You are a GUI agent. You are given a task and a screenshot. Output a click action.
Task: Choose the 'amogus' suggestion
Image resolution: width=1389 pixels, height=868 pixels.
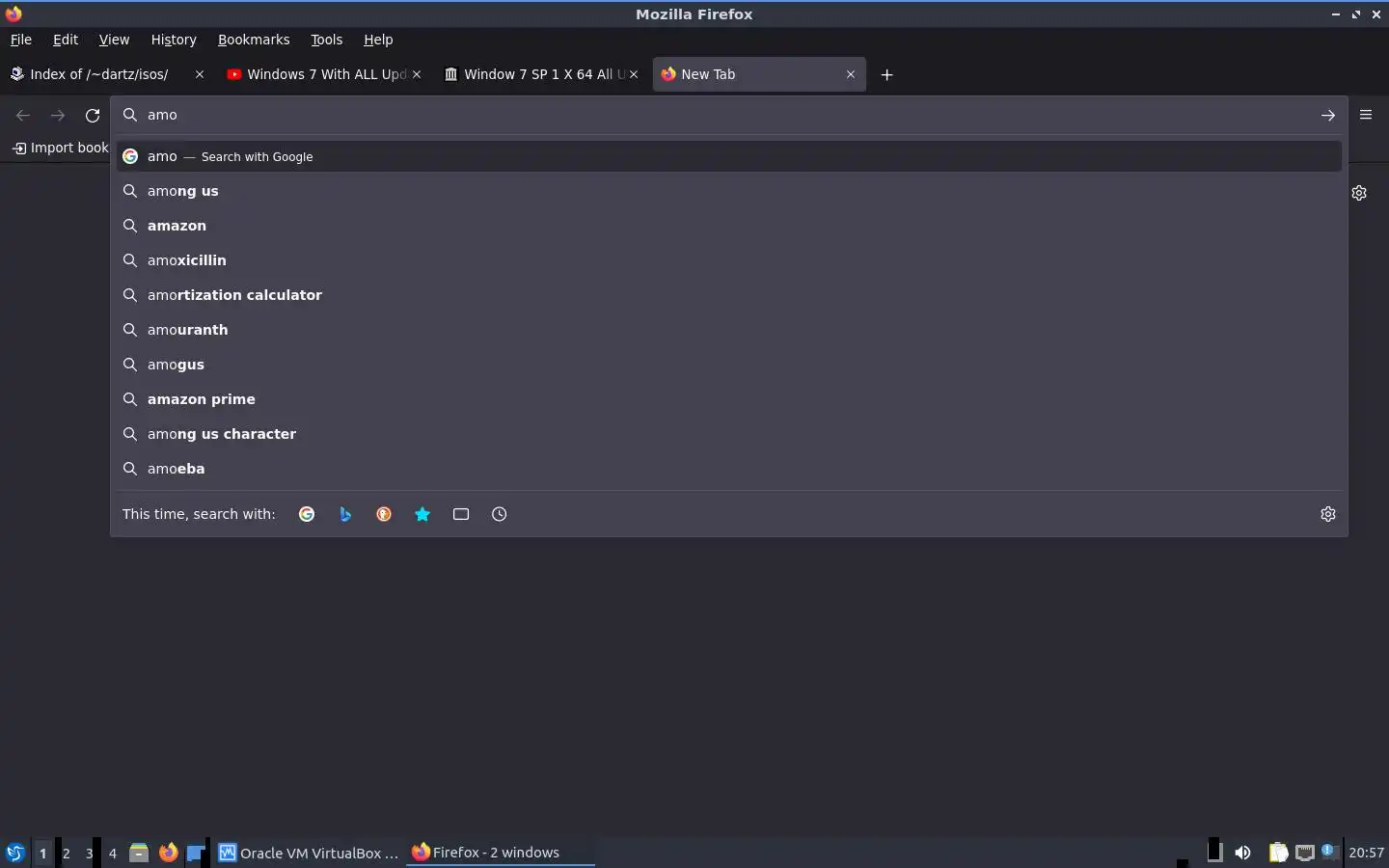tap(729, 365)
